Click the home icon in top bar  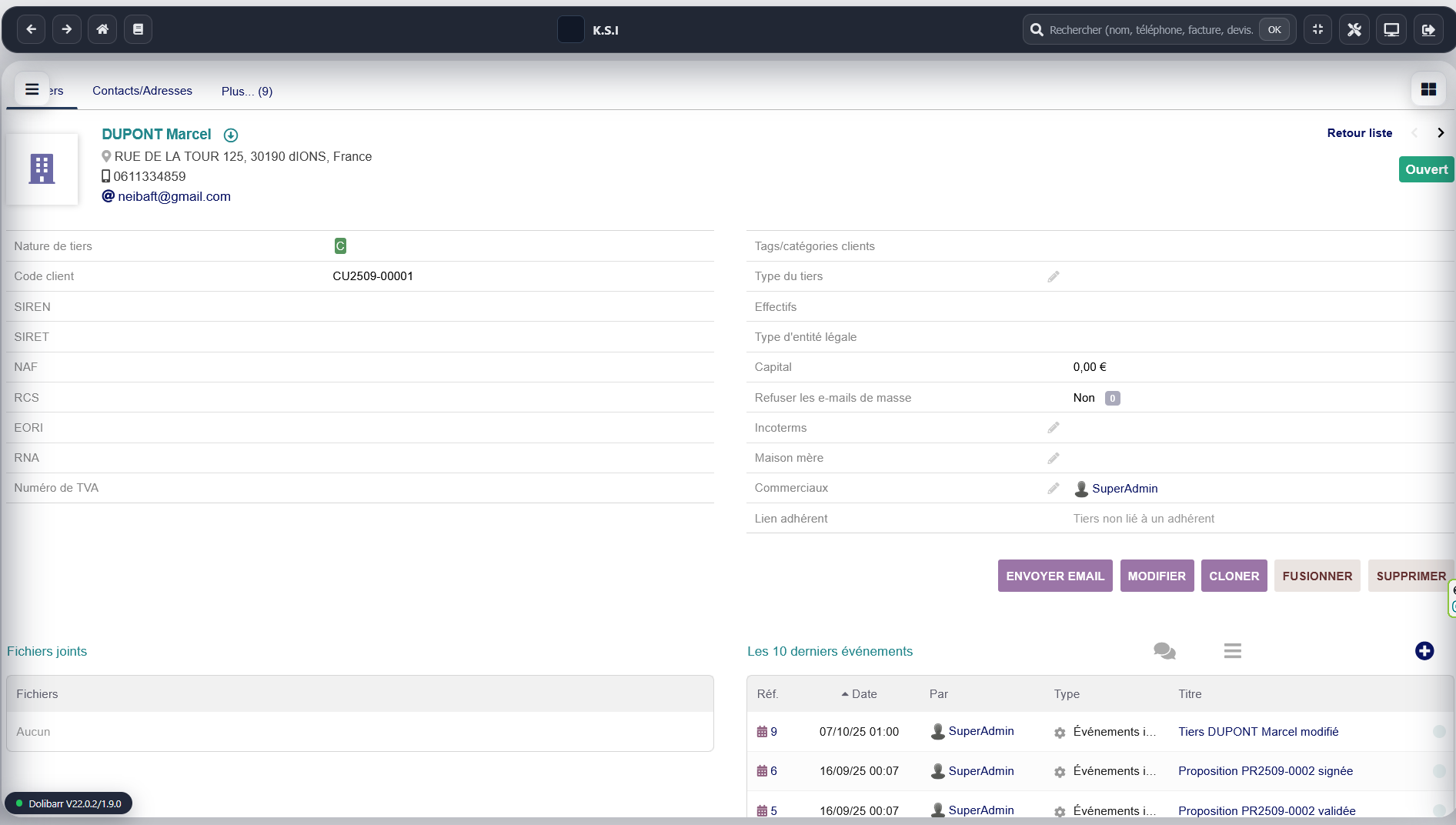tap(102, 29)
